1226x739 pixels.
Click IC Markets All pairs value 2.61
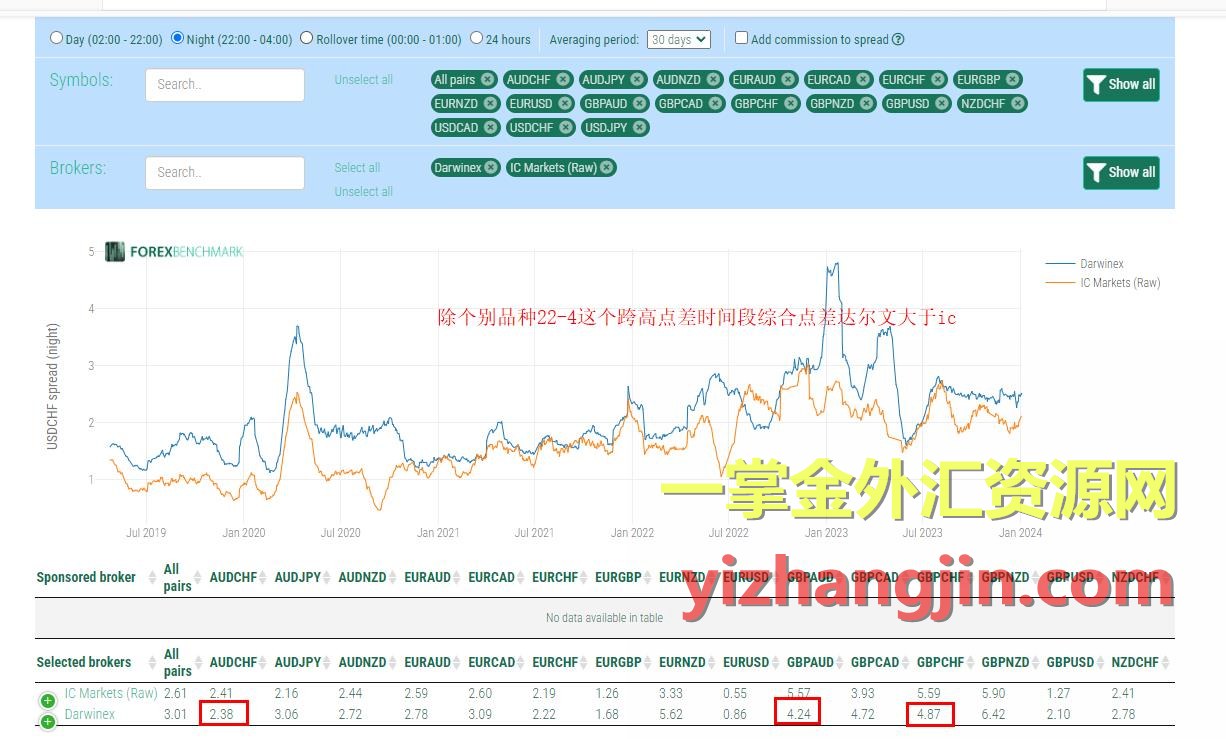point(175,693)
